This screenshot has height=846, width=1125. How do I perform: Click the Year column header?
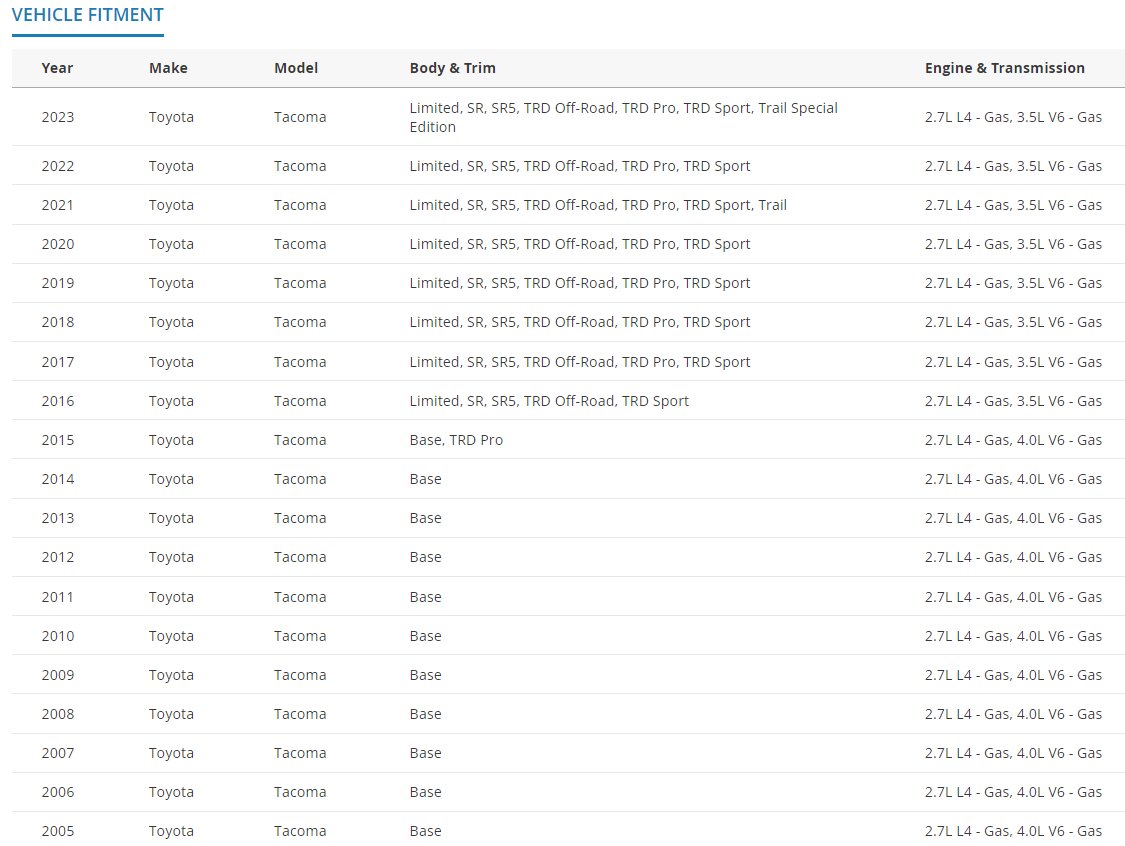pyautogui.click(x=57, y=68)
